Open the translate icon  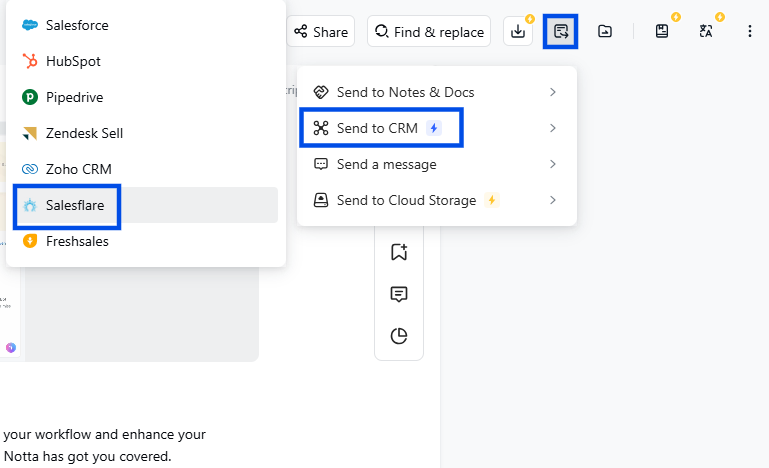(x=706, y=31)
